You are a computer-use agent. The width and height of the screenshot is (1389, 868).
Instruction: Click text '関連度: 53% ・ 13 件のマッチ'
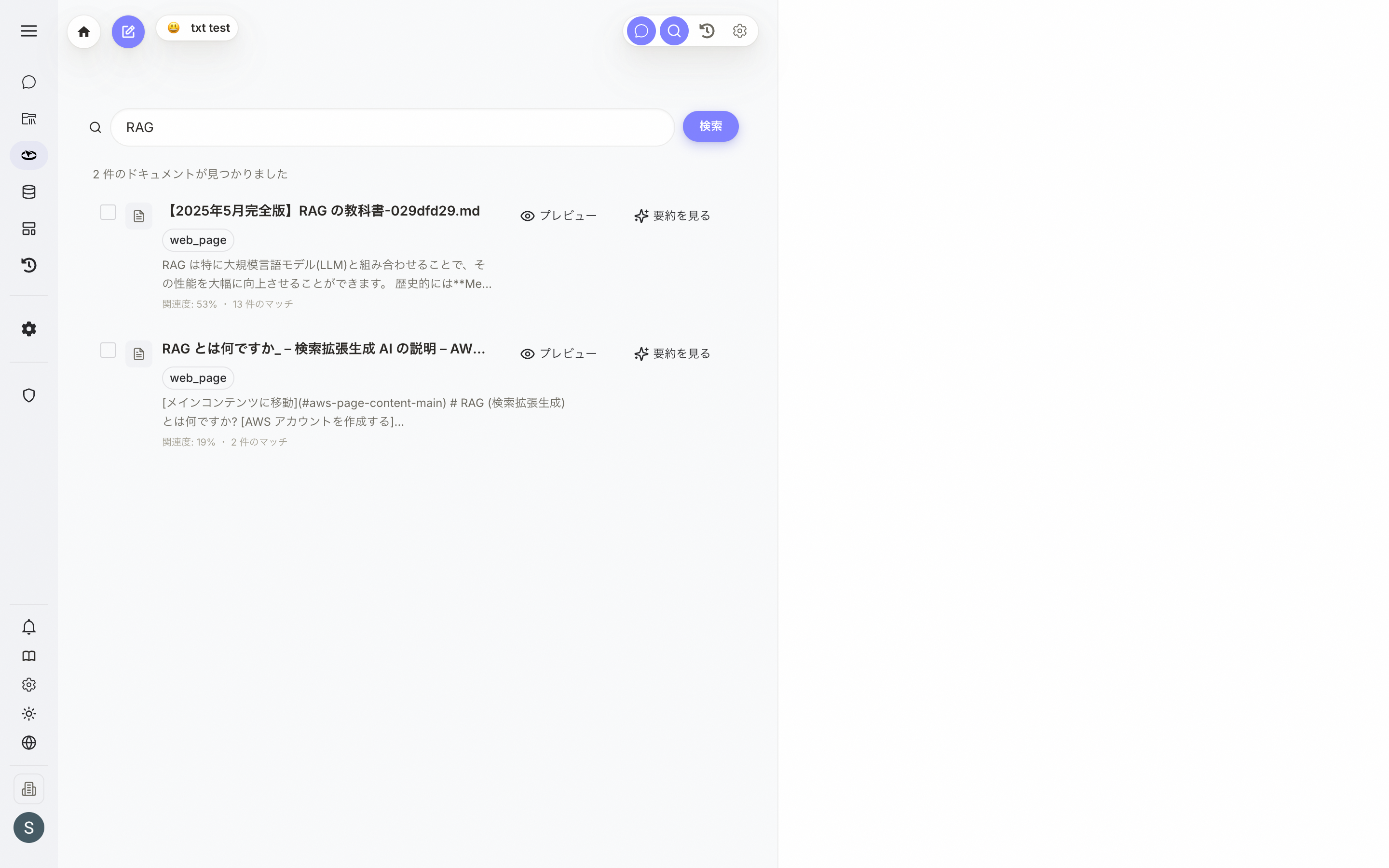(x=227, y=304)
